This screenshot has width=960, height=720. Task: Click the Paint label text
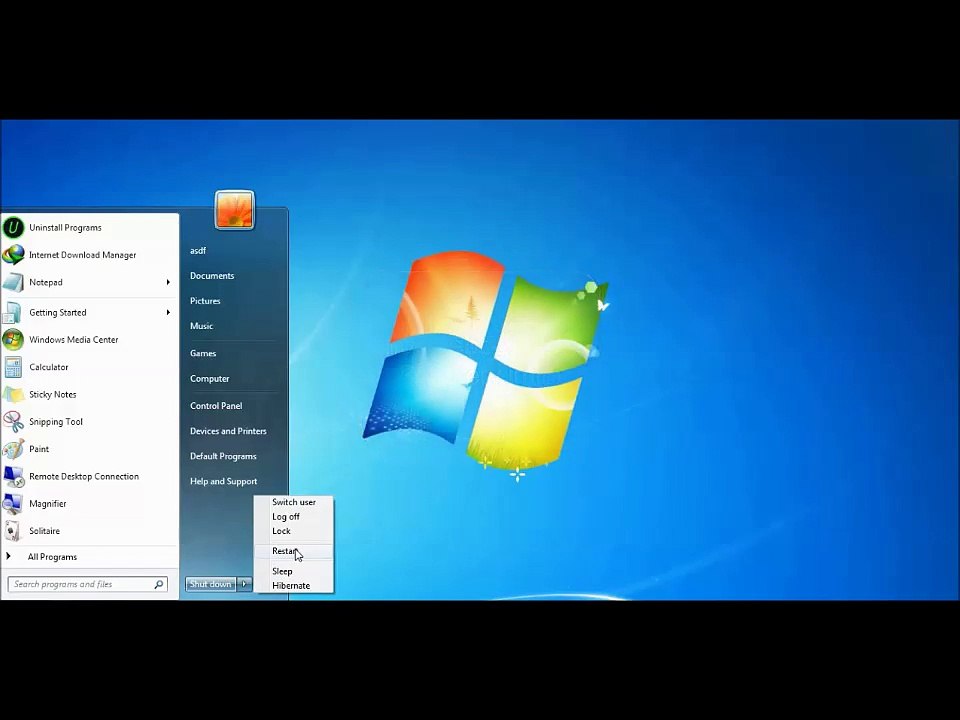tap(39, 449)
